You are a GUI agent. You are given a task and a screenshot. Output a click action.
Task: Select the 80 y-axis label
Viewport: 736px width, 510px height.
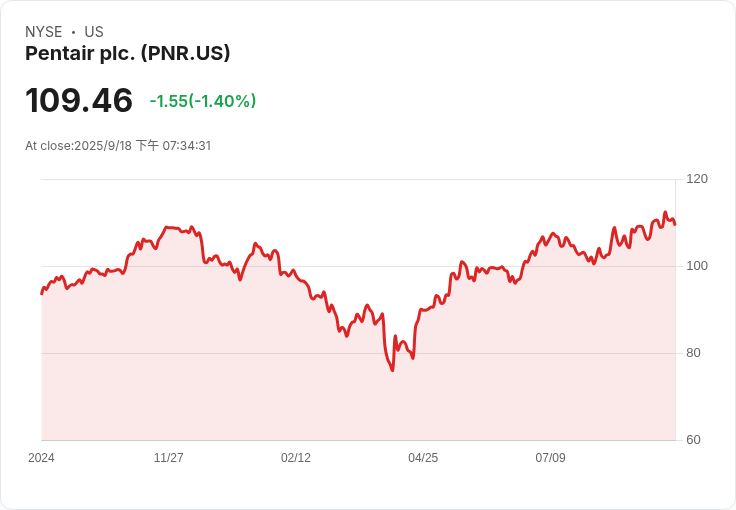693,353
